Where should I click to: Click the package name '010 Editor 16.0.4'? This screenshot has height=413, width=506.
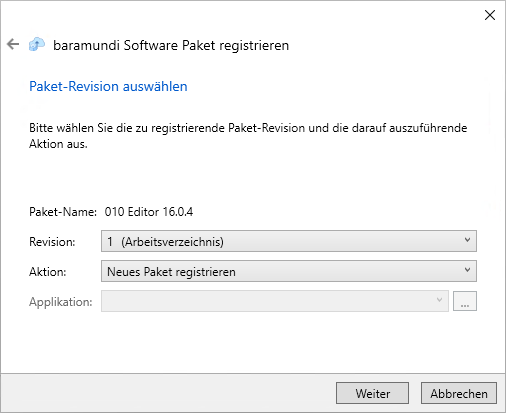[x=149, y=212]
